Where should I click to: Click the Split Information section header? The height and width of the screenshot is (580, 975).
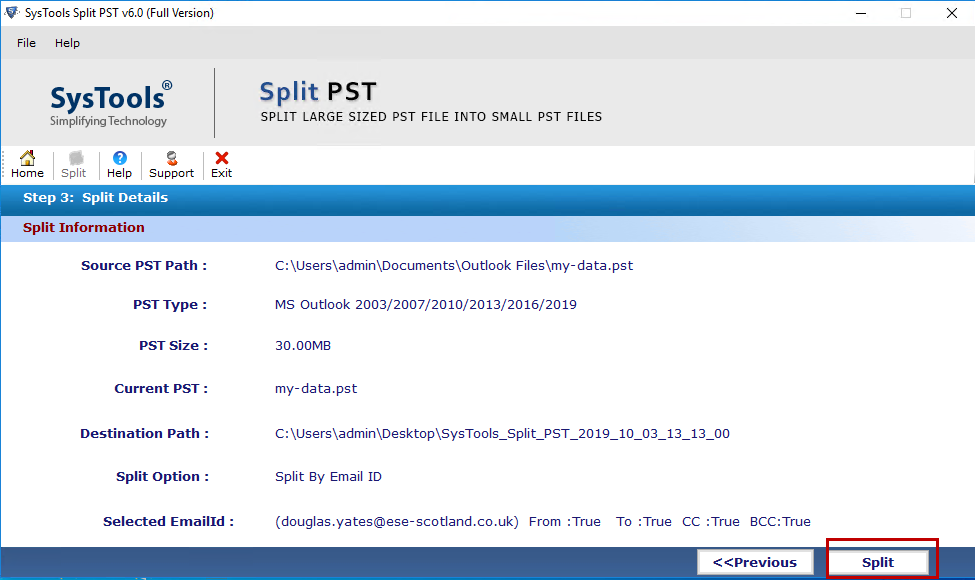click(x=84, y=228)
